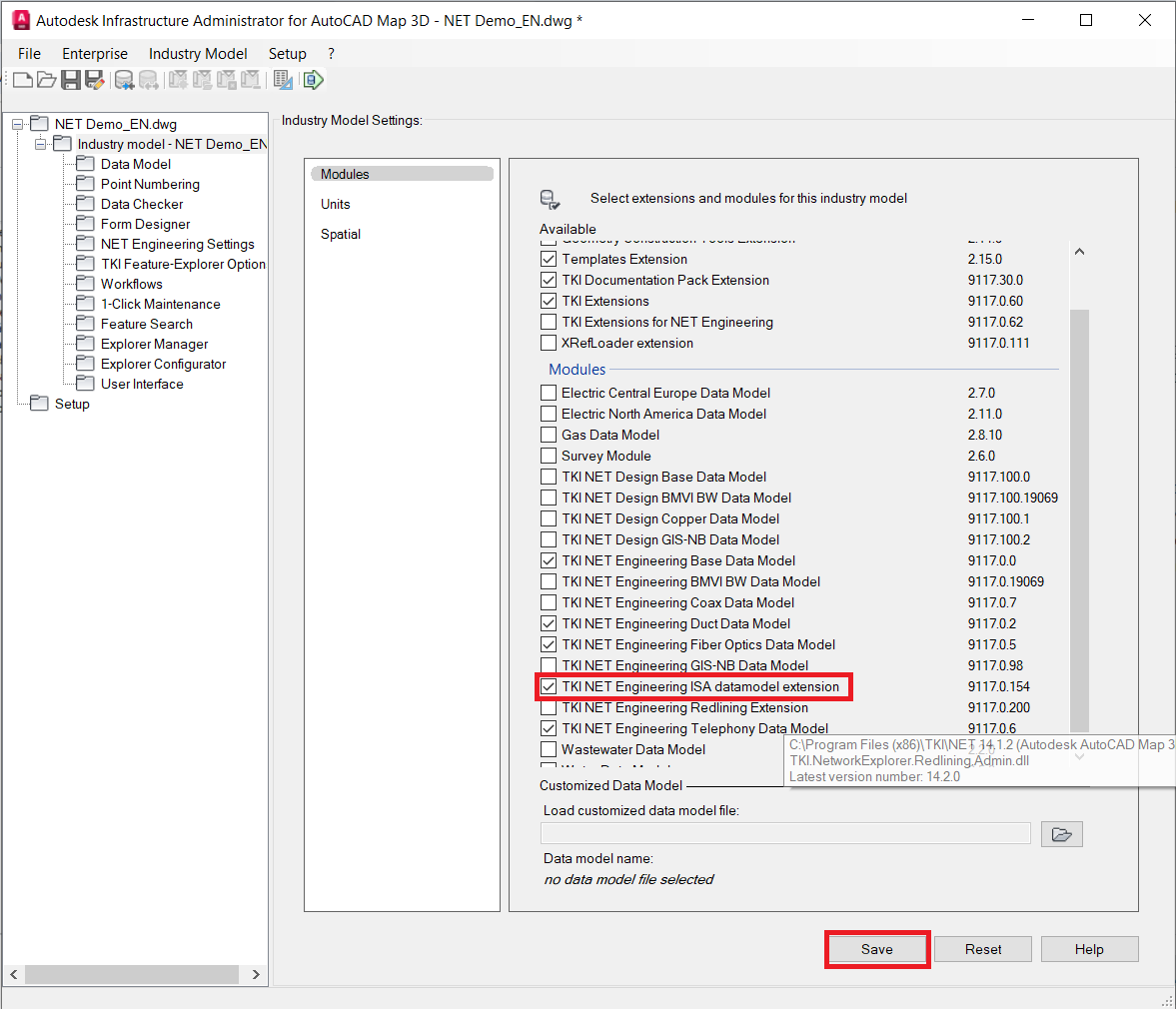Uncheck the Templates Extension checkbox
The width and height of the screenshot is (1176, 1009).
pos(549,260)
